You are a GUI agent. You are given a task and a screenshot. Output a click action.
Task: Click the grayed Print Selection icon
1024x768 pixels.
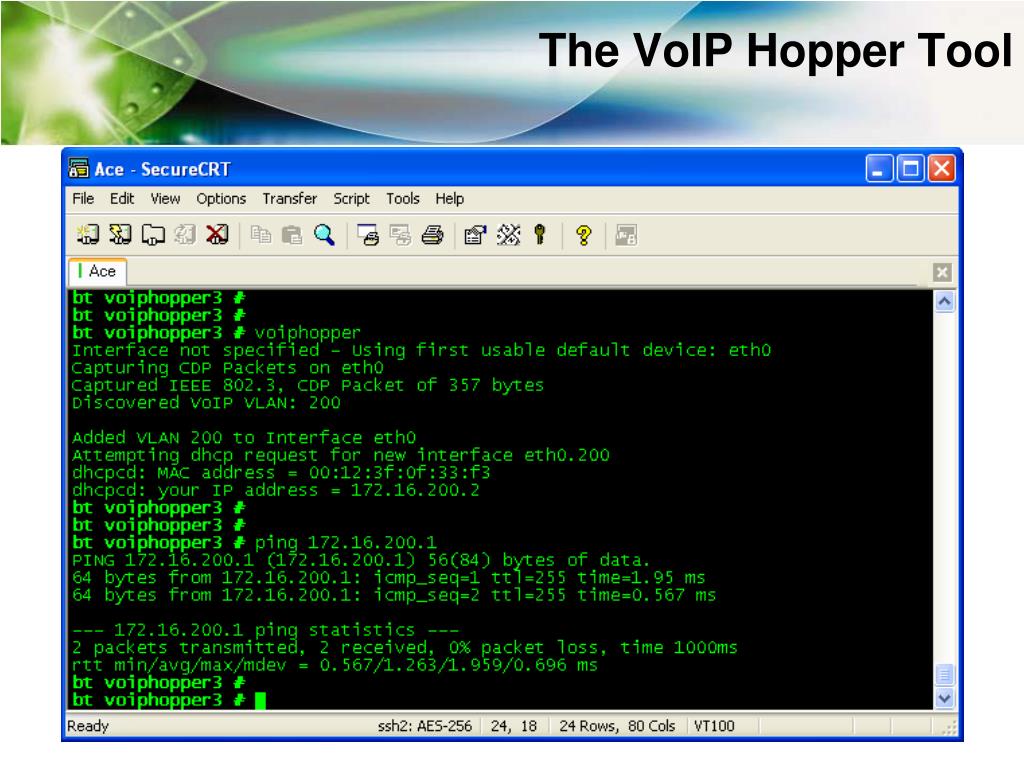[400, 234]
